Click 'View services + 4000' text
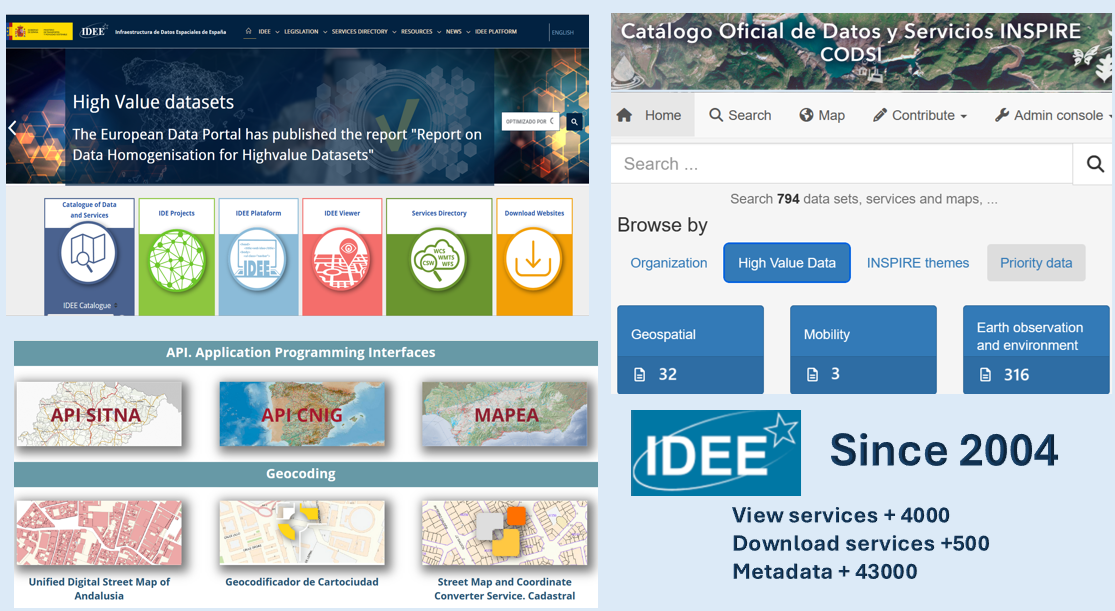 (x=841, y=515)
